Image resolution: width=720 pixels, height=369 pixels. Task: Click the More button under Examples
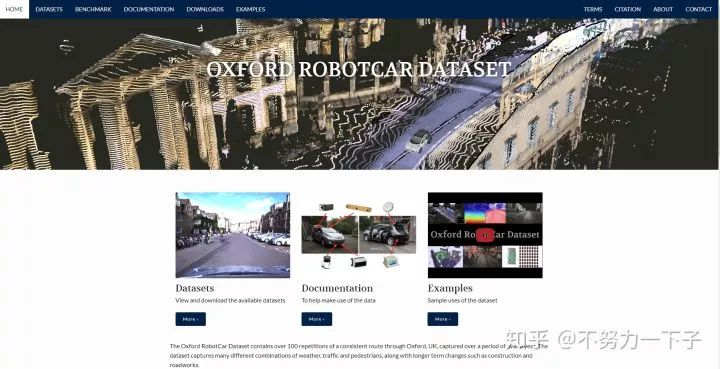tap(443, 319)
